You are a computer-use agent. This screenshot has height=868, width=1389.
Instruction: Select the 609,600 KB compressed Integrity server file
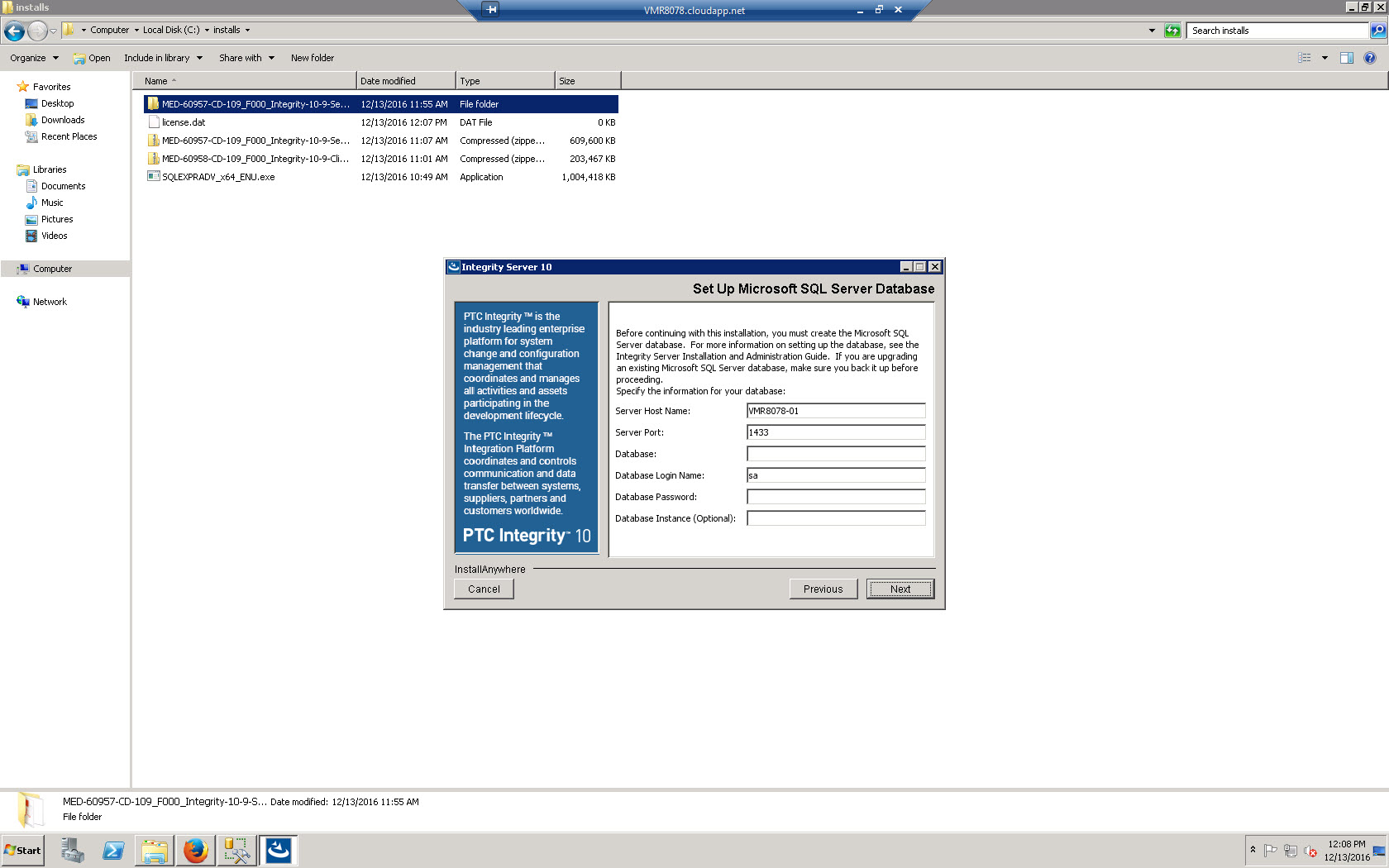pos(381,141)
